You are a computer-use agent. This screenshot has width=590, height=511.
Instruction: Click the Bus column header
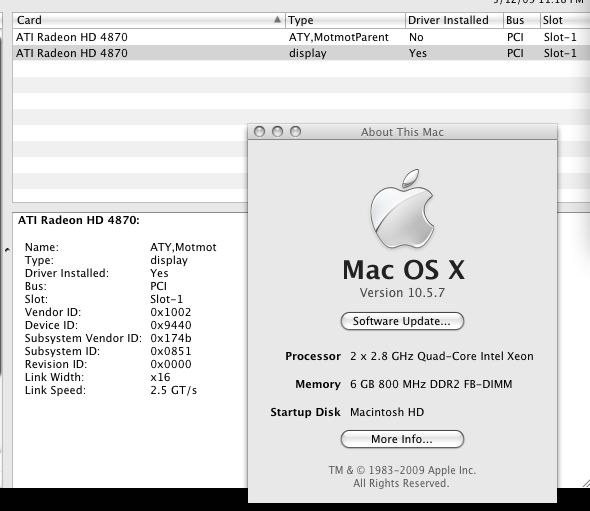[x=522, y=20]
